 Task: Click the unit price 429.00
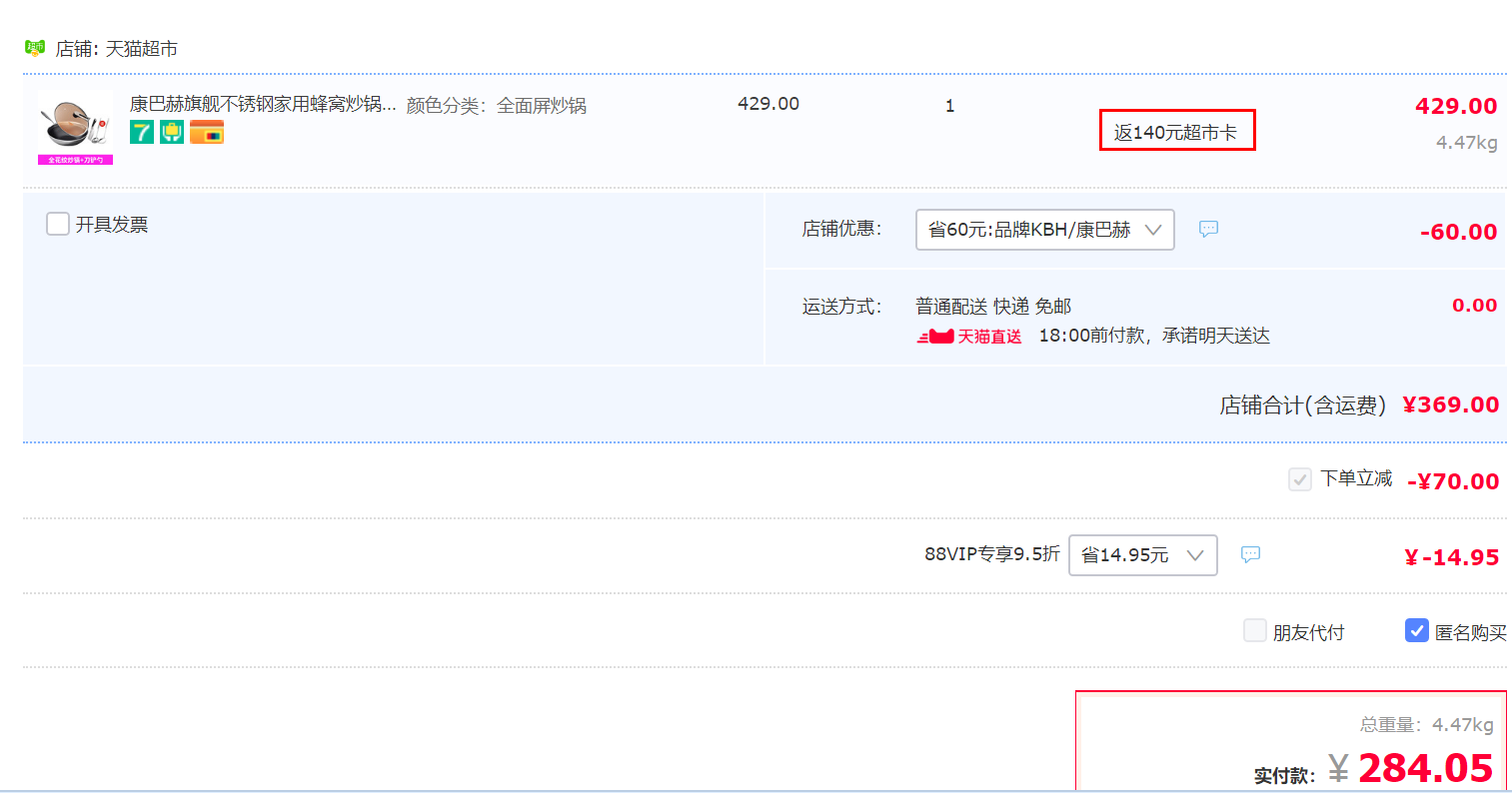click(768, 104)
